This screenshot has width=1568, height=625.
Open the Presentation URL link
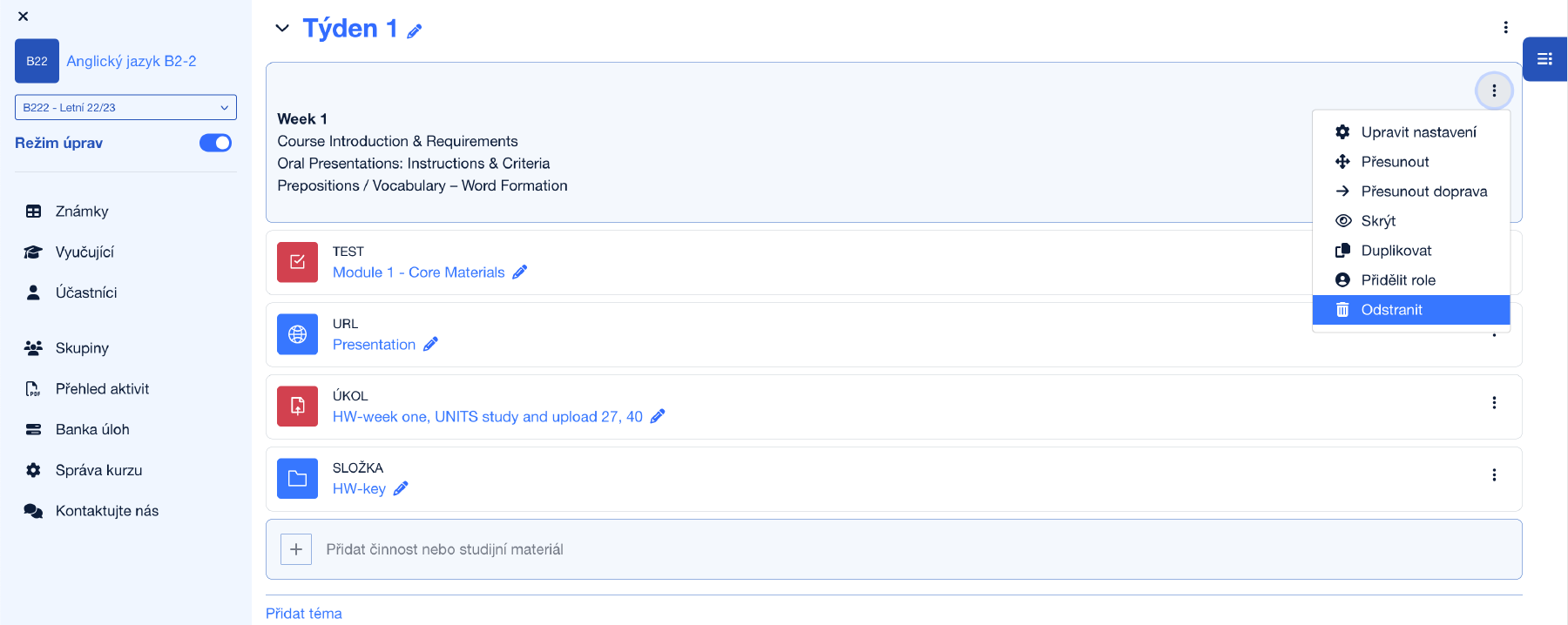click(x=374, y=345)
